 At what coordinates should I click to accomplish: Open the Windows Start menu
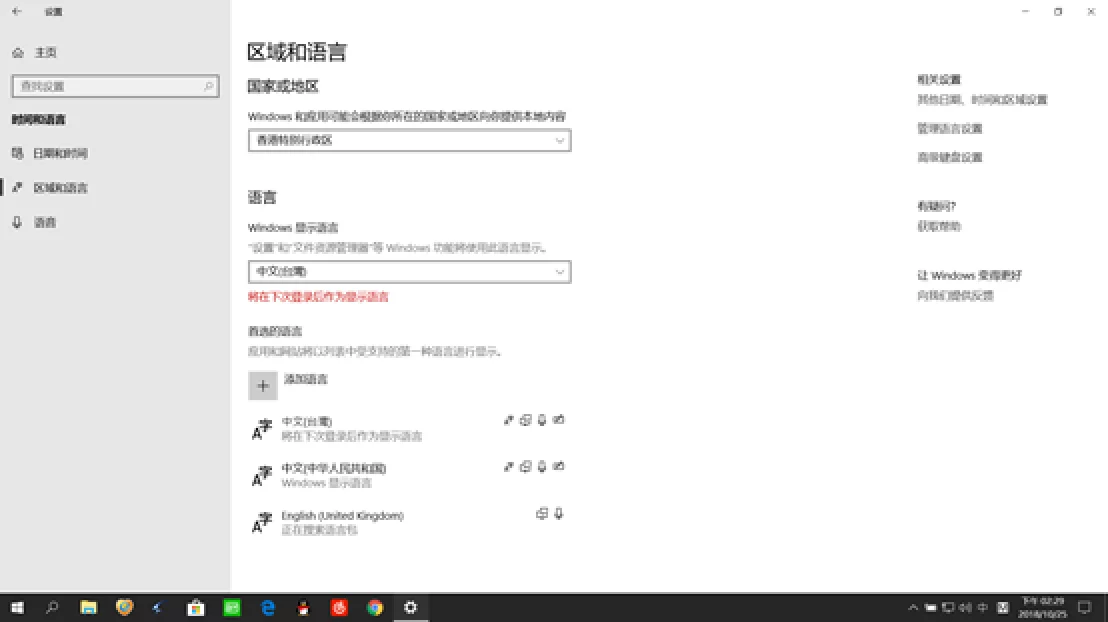17,607
